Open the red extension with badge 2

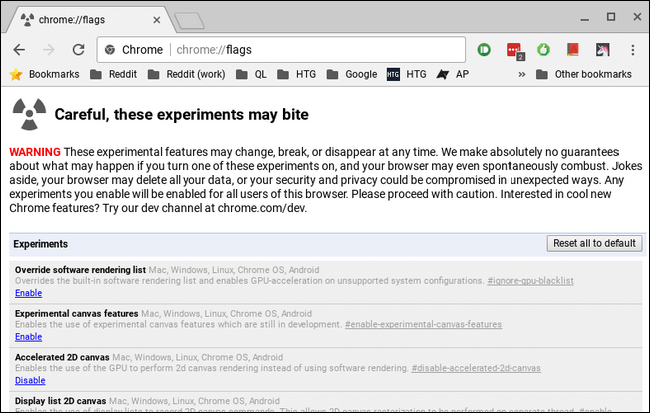point(515,50)
